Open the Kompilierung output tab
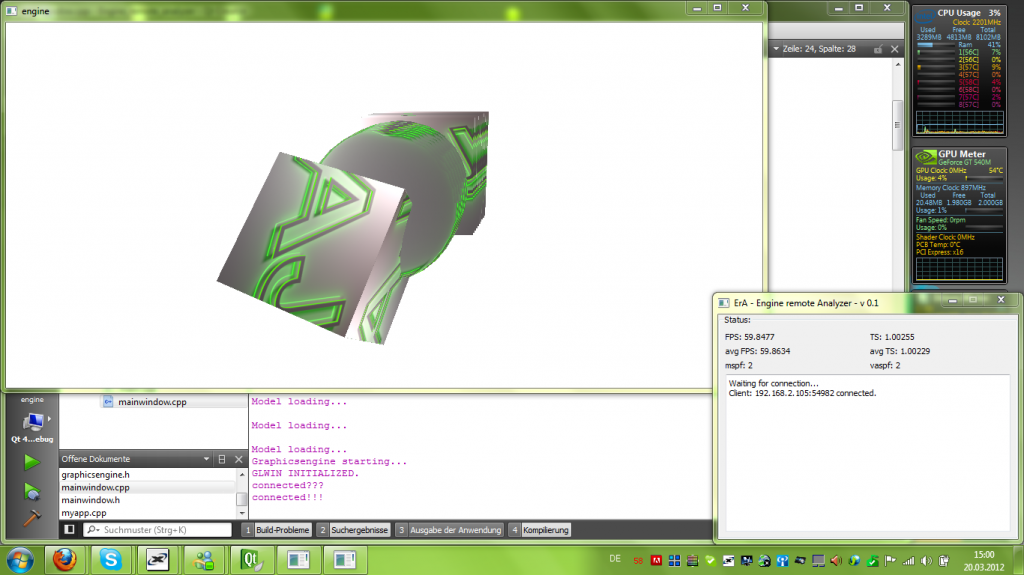 pyautogui.click(x=539, y=530)
